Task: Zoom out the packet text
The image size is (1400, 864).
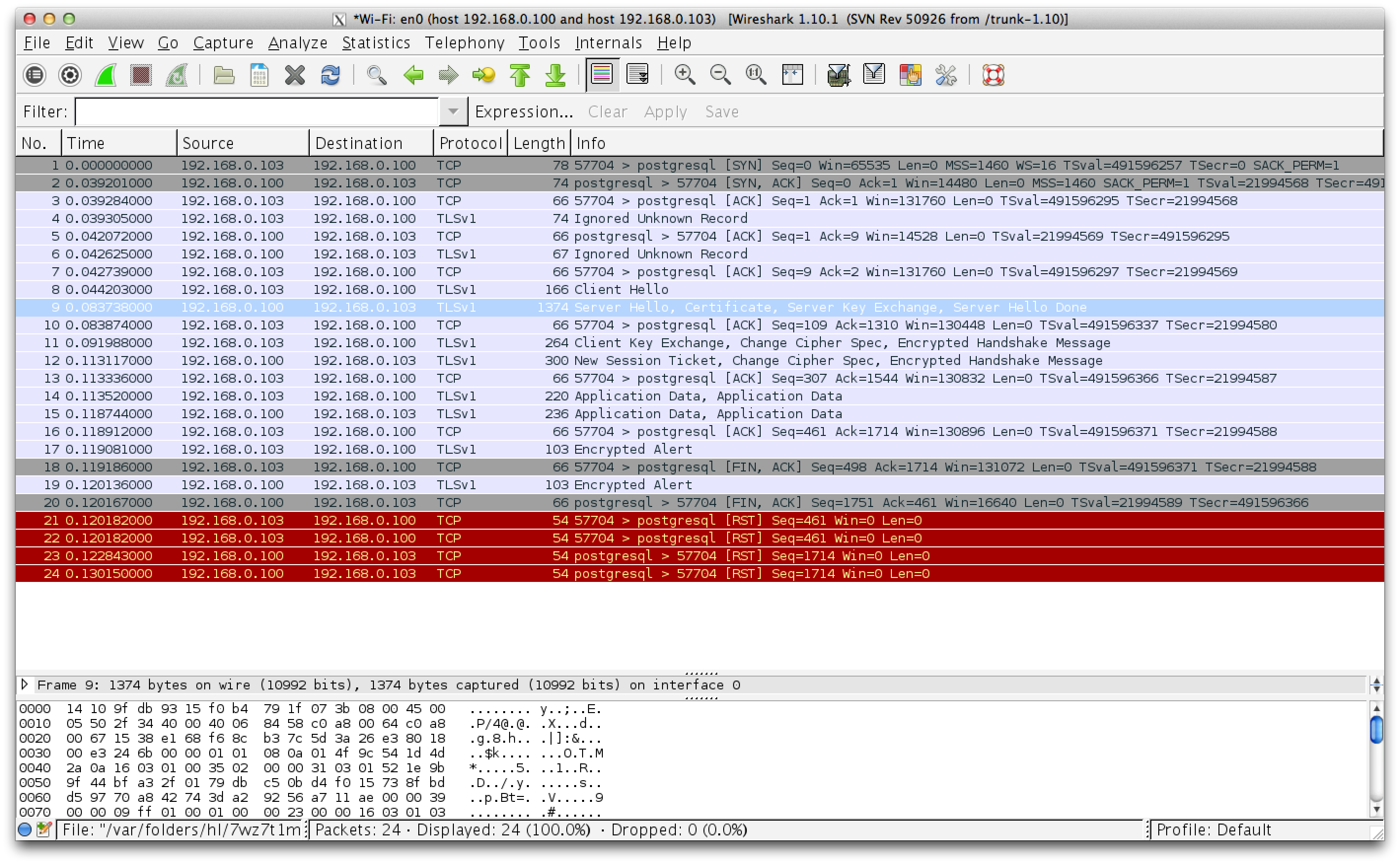Action: (x=720, y=75)
